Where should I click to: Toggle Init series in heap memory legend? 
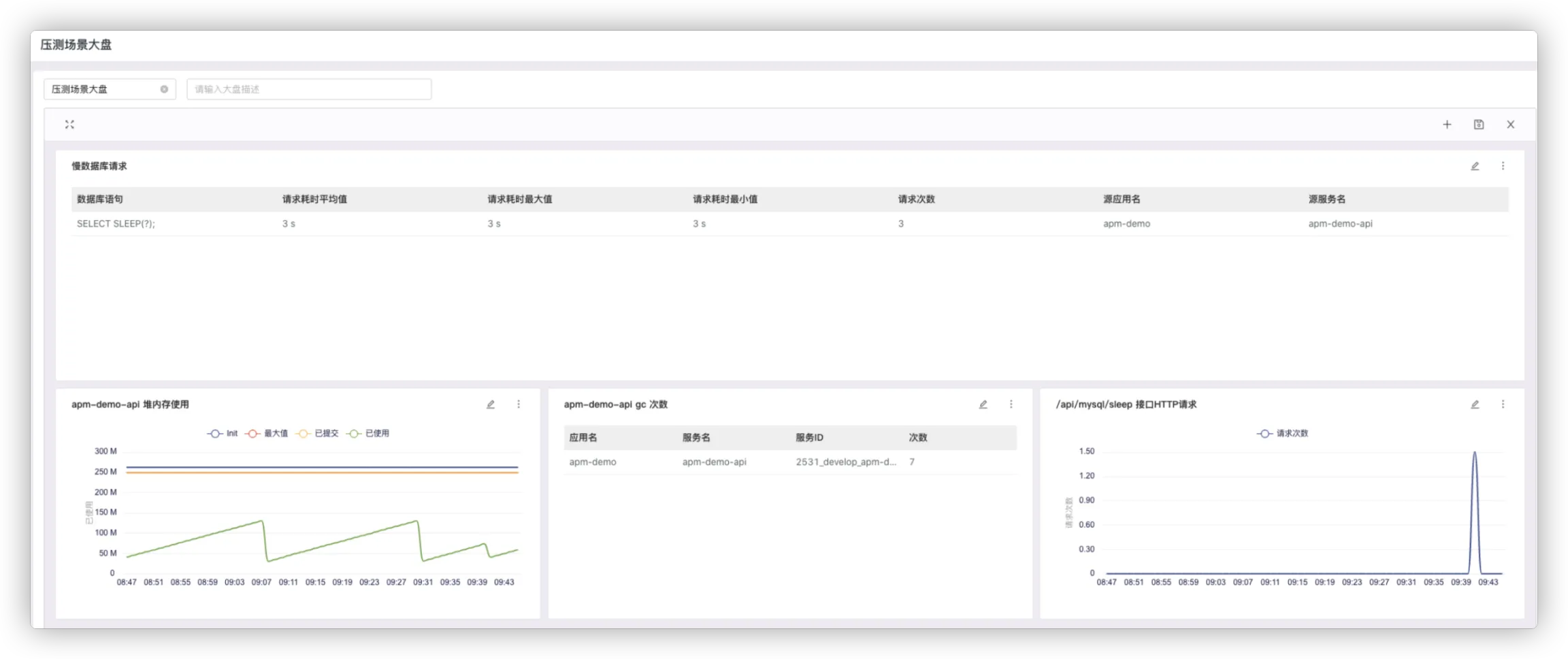pos(223,434)
